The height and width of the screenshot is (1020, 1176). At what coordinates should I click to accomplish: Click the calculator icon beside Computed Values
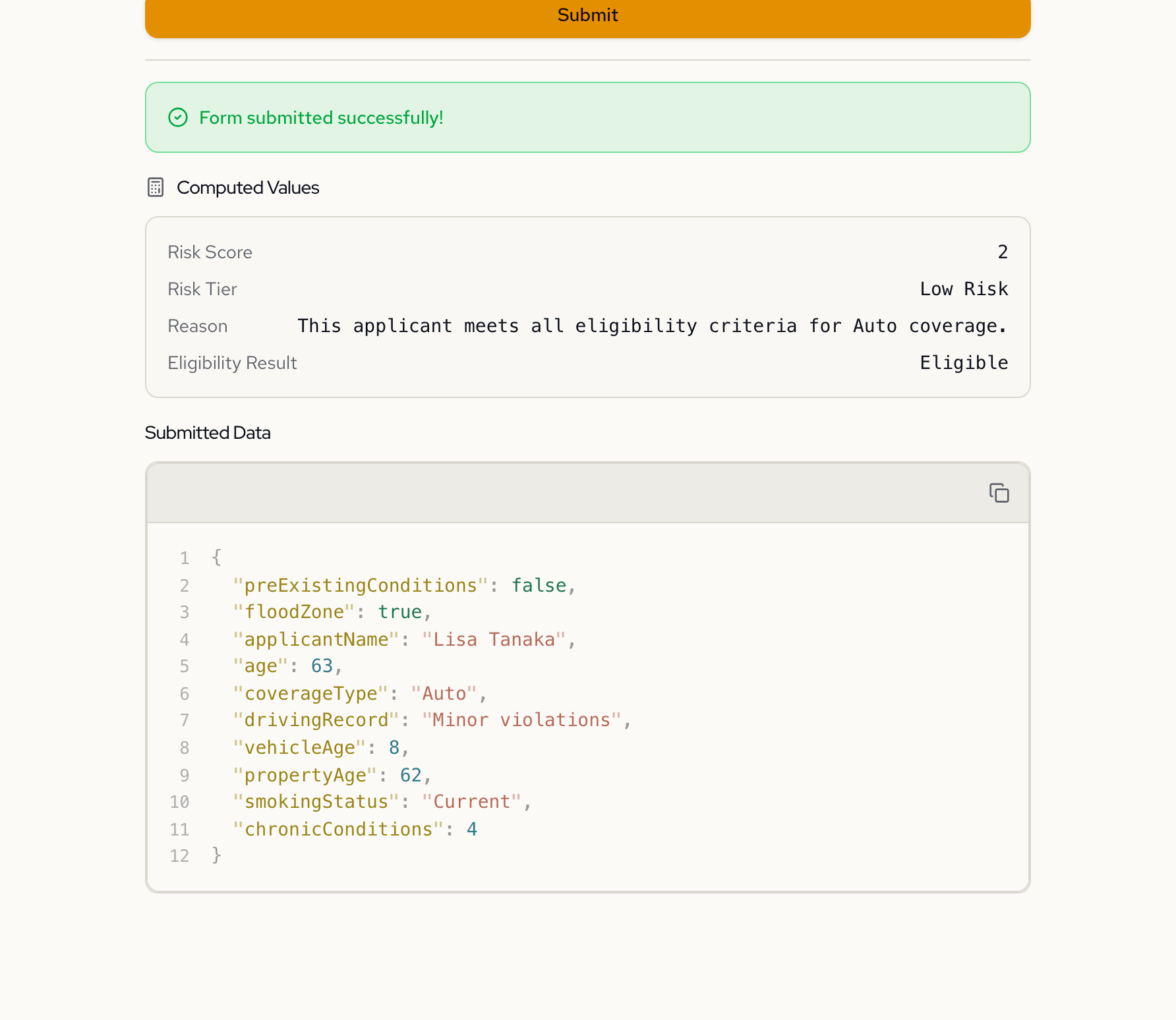pyautogui.click(x=156, y=188)
